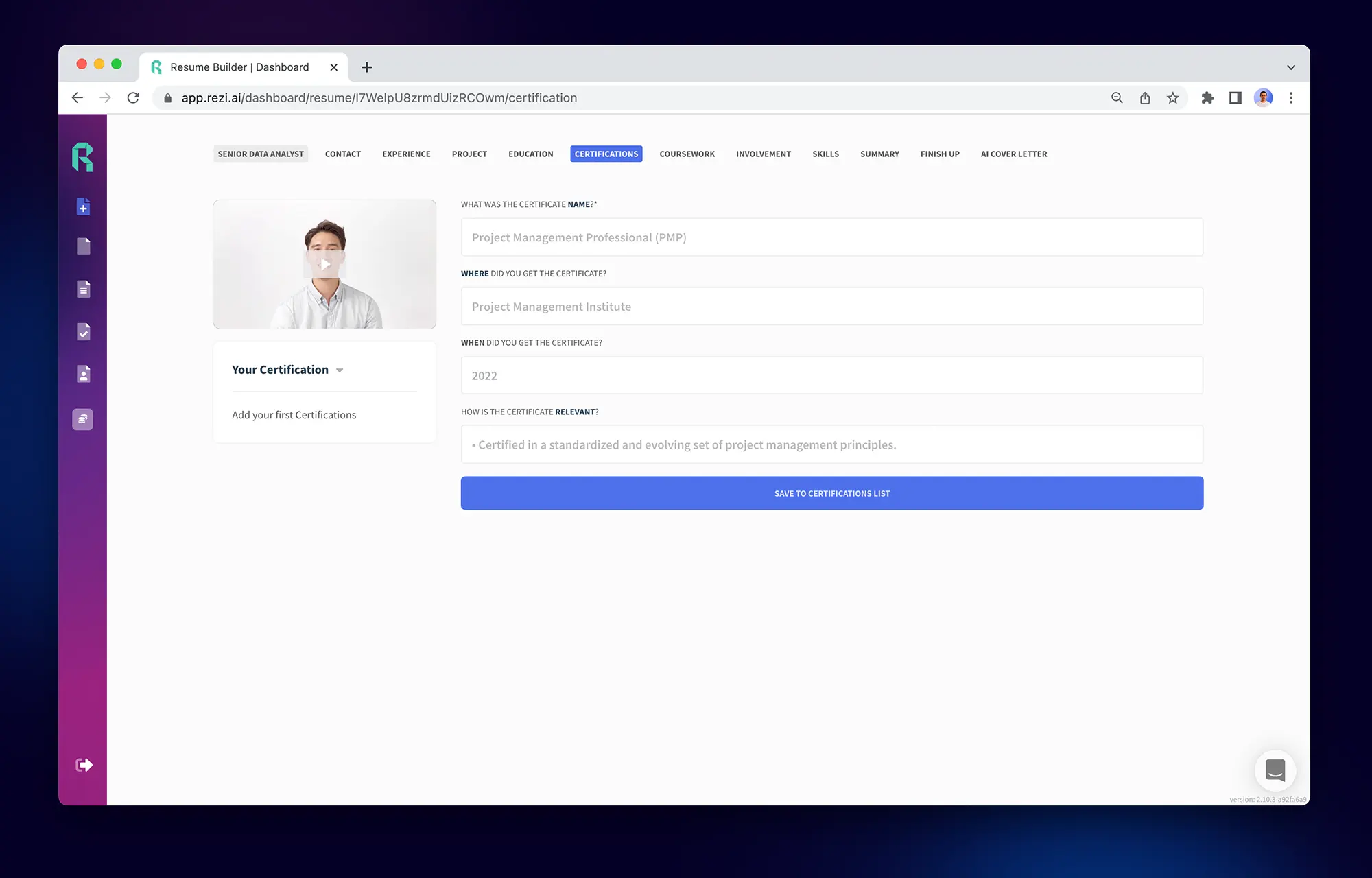Switch to the EDUCATION tab
The image size is (1372, 878).
pyautogui.click(x=530, y=154)
